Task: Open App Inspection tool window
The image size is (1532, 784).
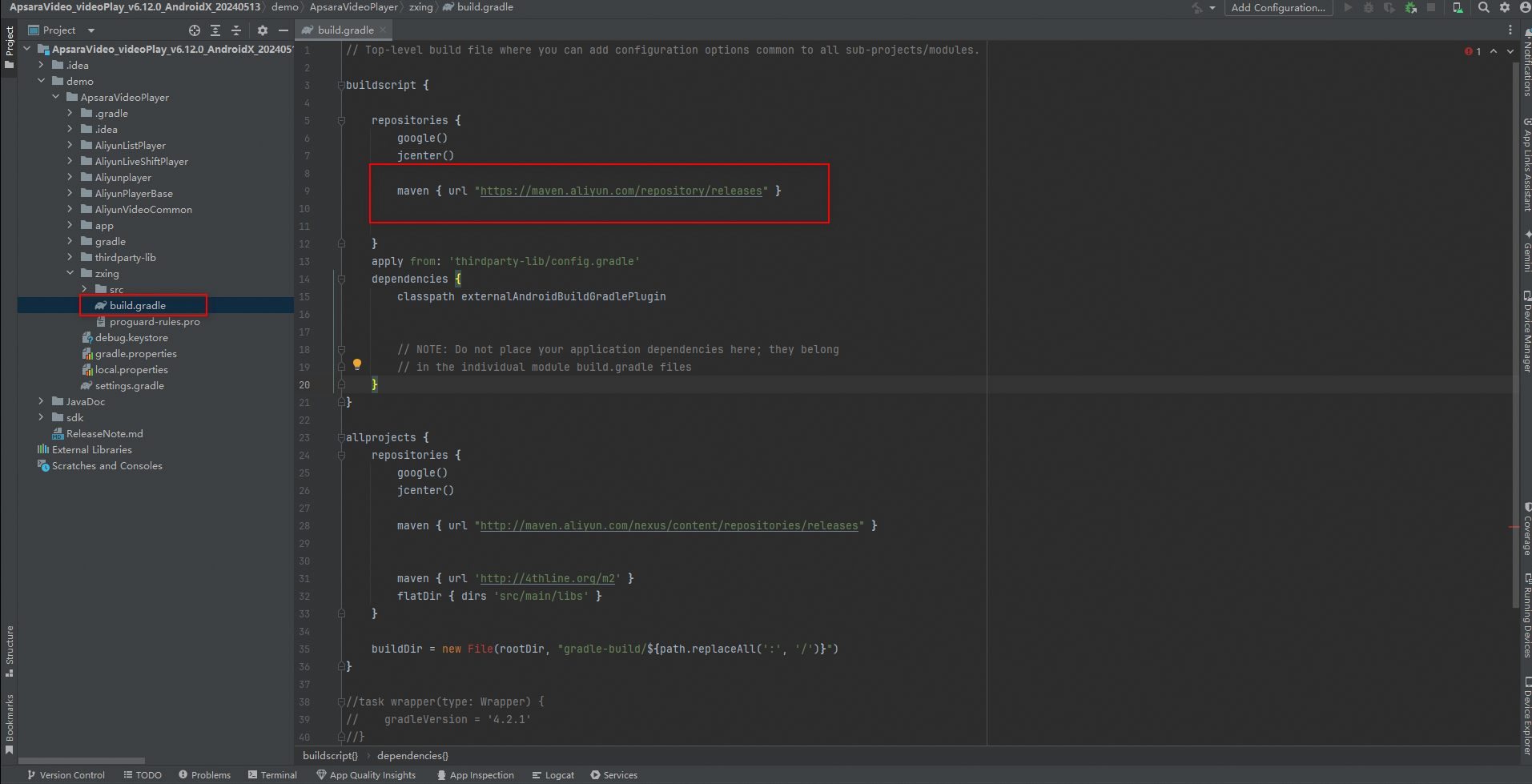Action: coord(475,775)
